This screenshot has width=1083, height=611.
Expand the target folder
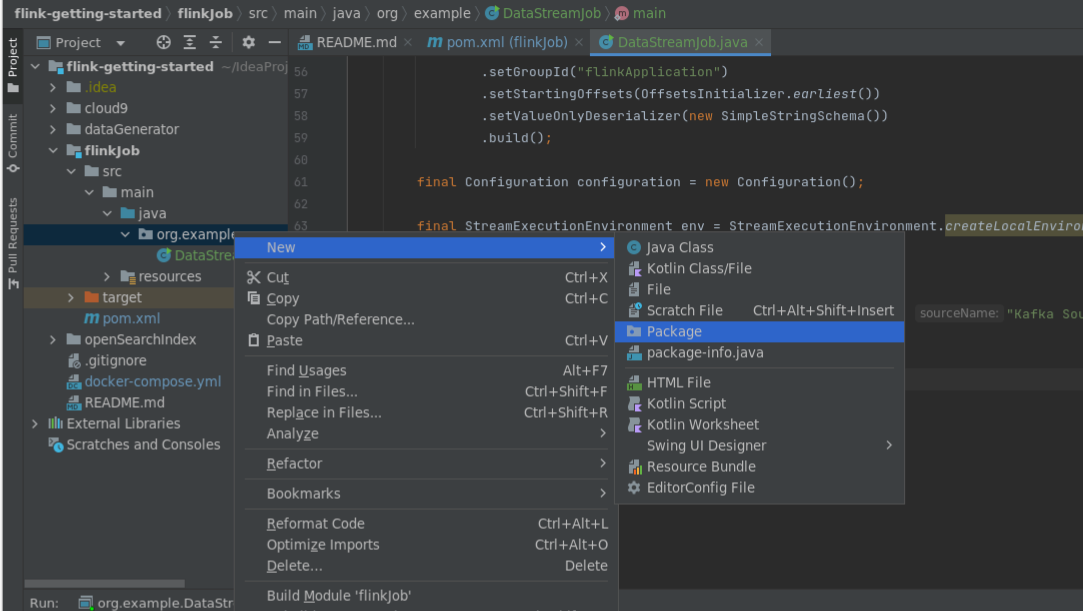(x=71, y=298)
